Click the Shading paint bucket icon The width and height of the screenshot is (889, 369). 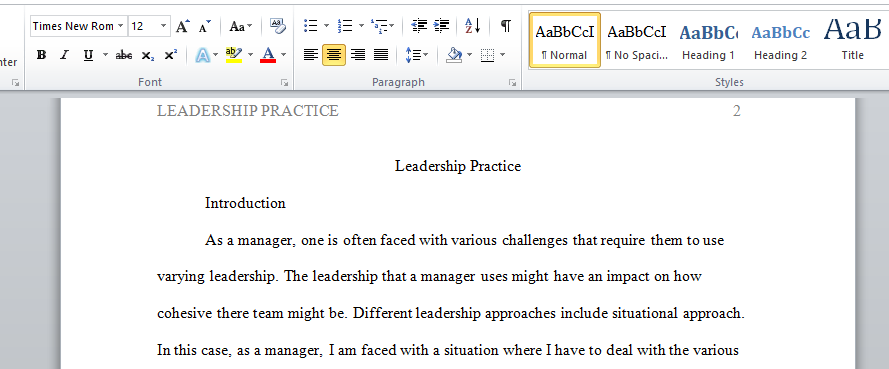[x=454, y=55]
